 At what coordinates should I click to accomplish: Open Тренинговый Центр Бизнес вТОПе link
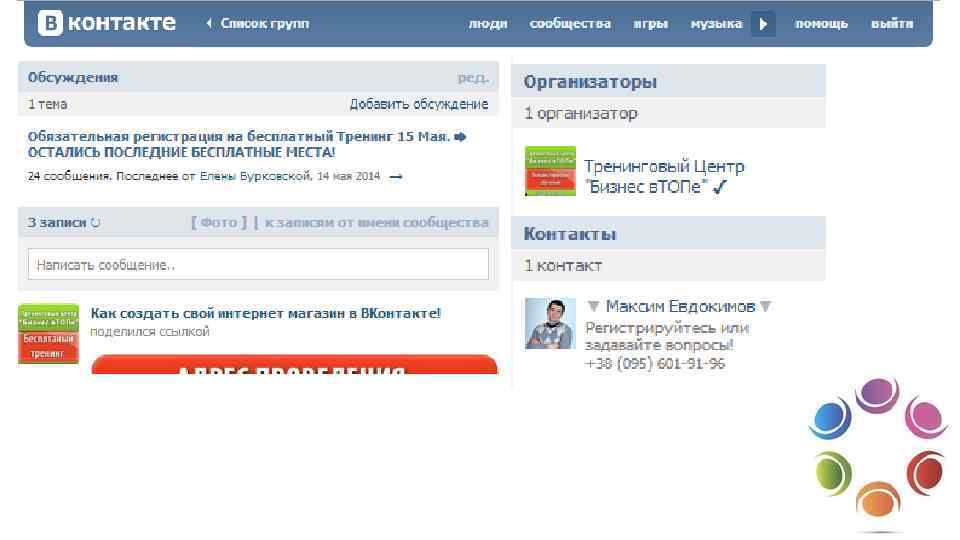[664, 176]
